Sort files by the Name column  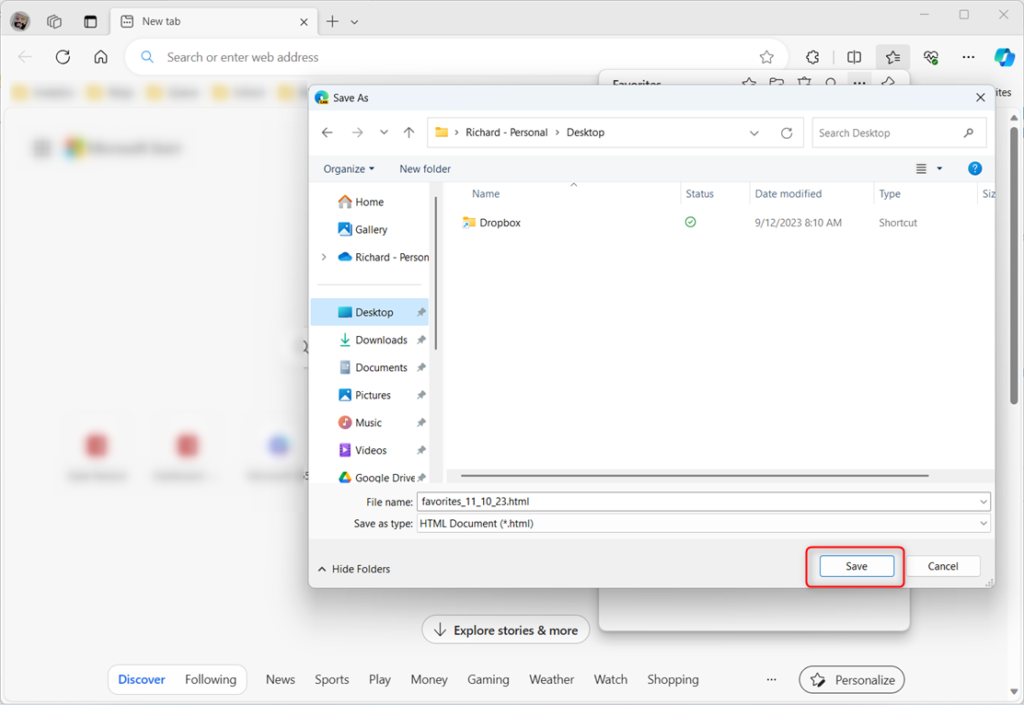click(485, 194)
